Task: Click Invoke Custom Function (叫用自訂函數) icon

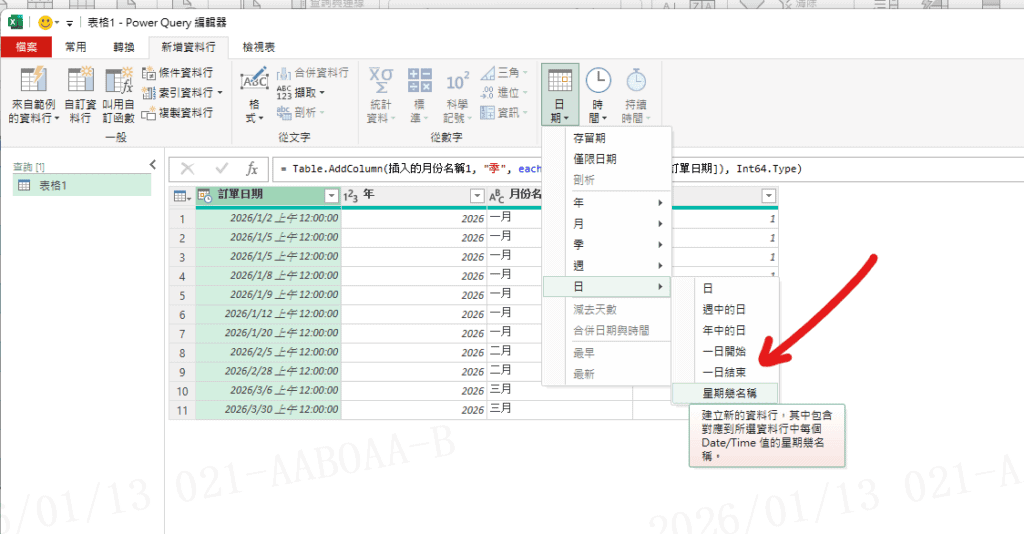Action: (119, 80)
